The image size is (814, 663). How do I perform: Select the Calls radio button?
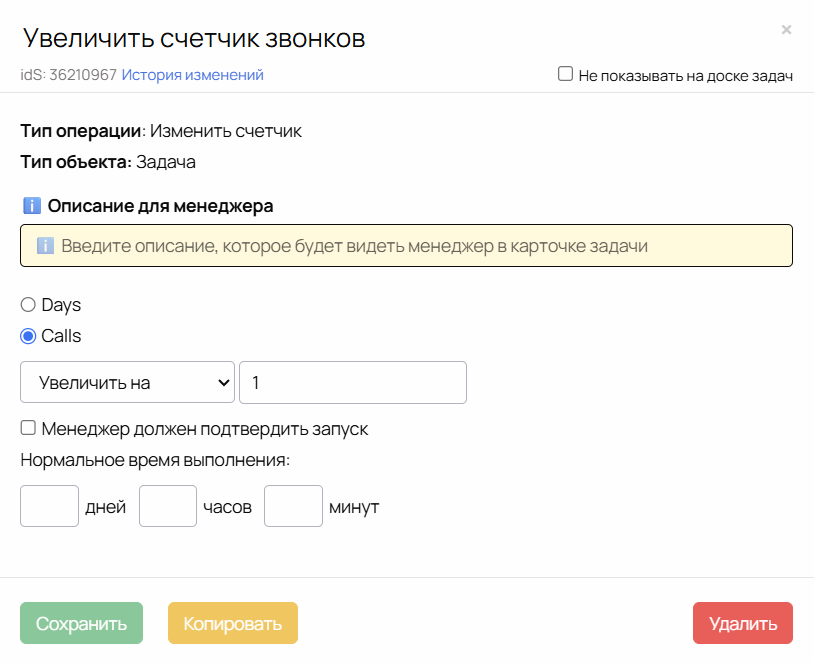pos(28,336)
